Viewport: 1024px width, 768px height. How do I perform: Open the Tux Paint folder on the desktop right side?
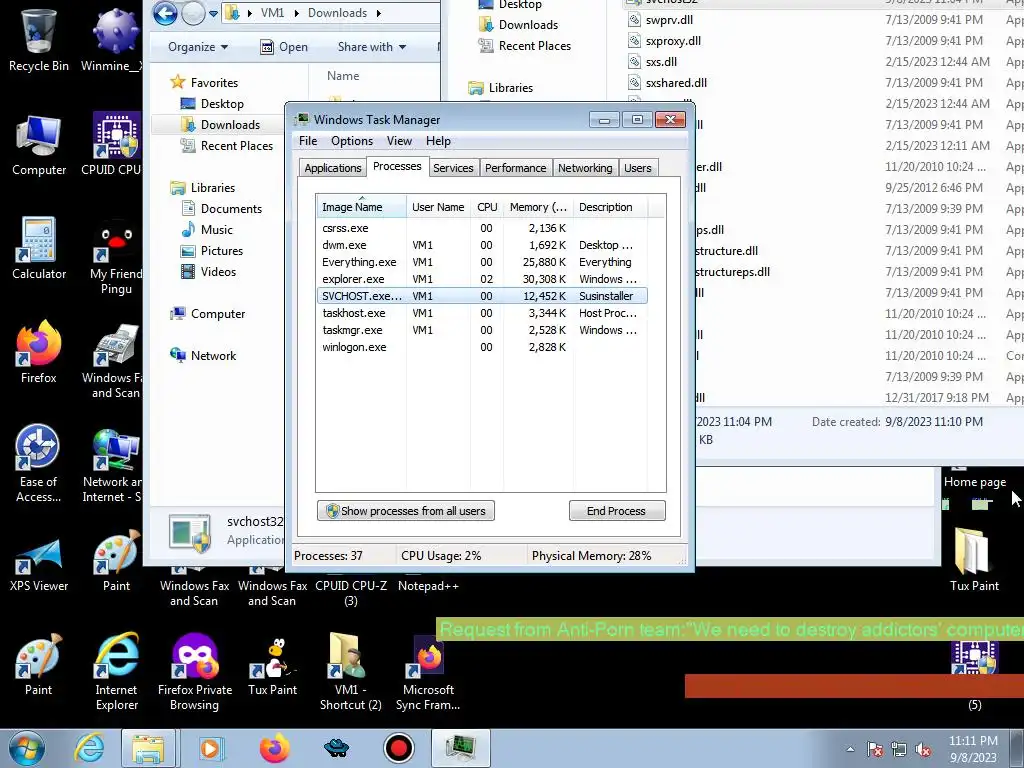974,559
